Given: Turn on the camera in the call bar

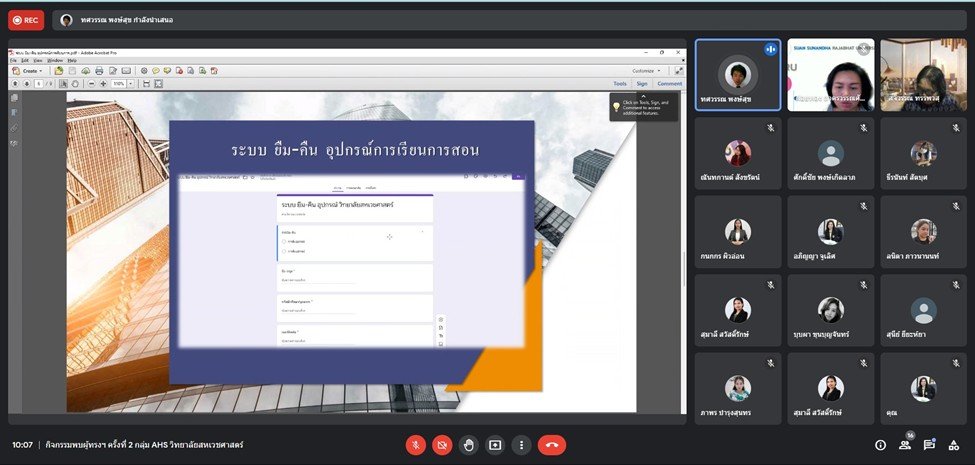Looking at the screenshot, I should pos(442,445).
